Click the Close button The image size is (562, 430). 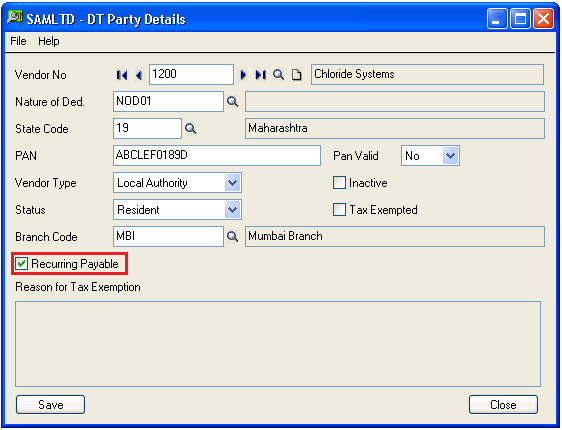pos(503,405)
